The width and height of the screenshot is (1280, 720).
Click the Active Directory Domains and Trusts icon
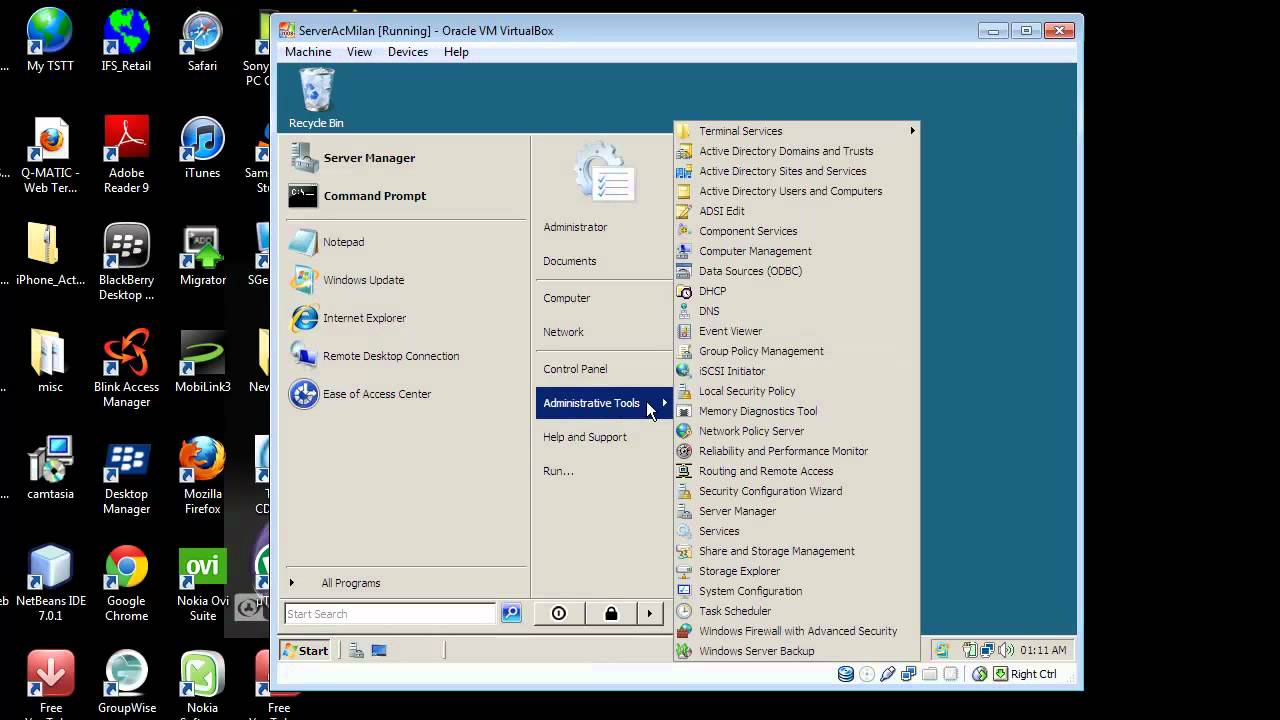pos(684,151)
